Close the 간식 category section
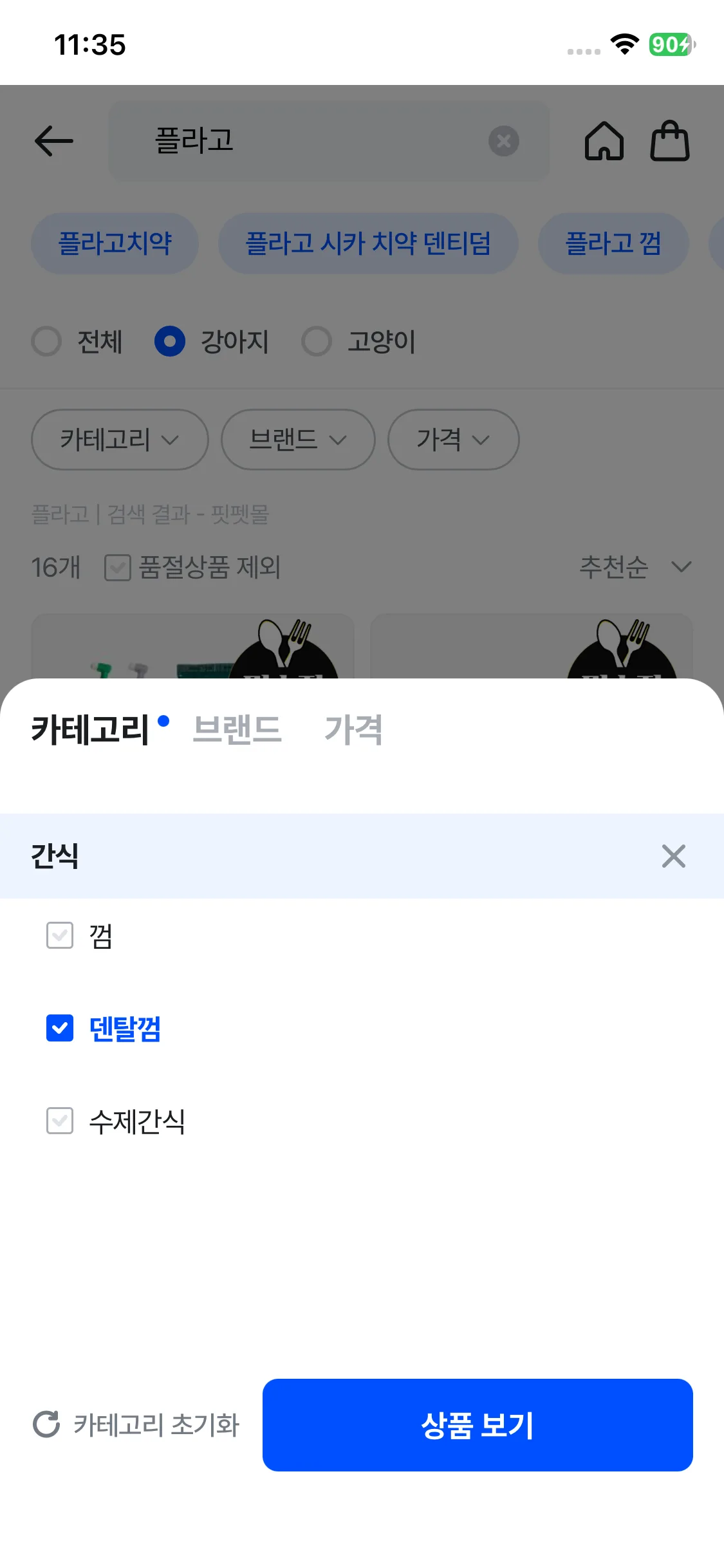Image resolution: width=724 pixels, height=1568 pixels. coord(673,856)
